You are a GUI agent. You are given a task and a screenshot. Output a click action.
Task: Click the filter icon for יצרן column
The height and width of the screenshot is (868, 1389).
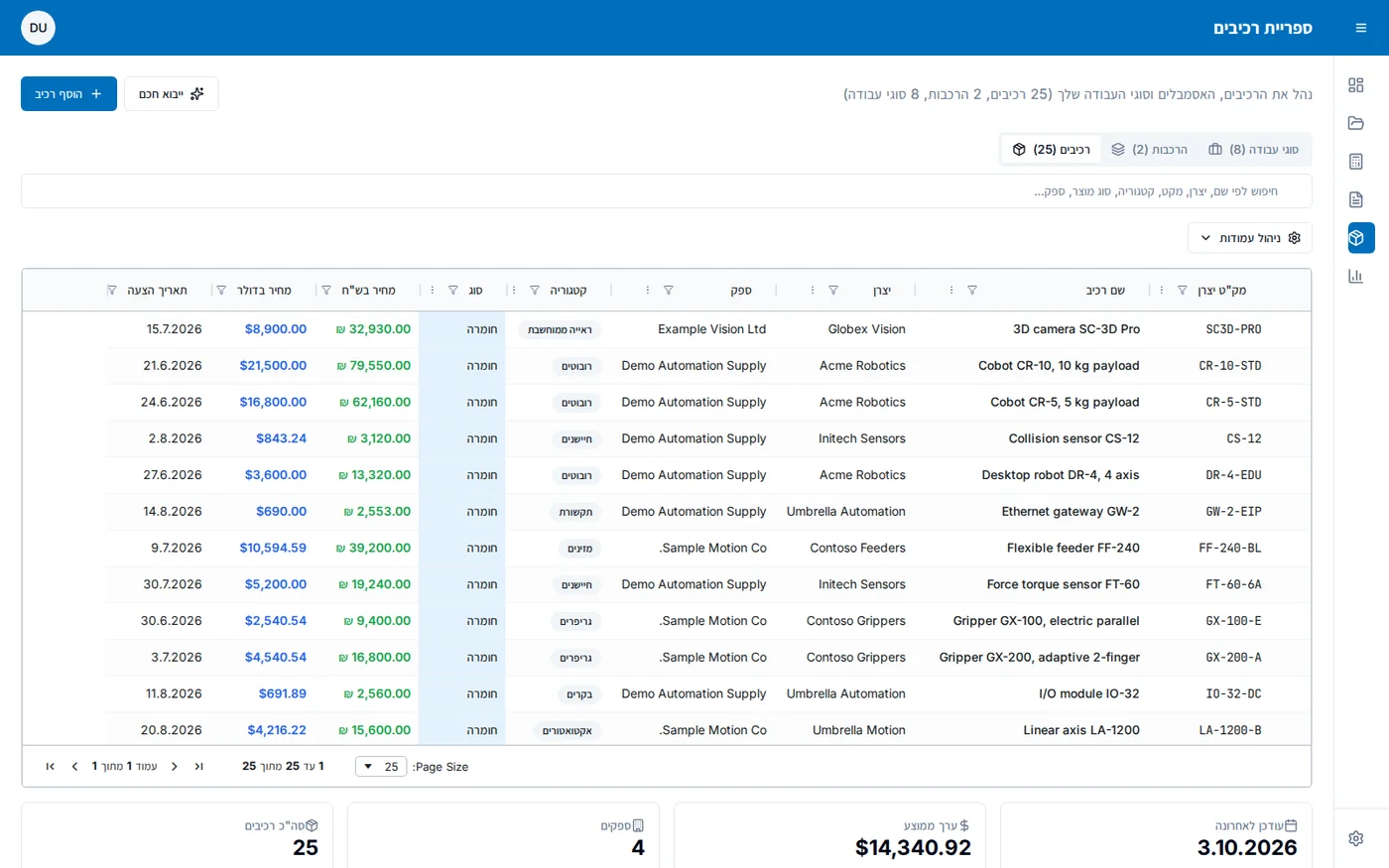coord(833,291)
